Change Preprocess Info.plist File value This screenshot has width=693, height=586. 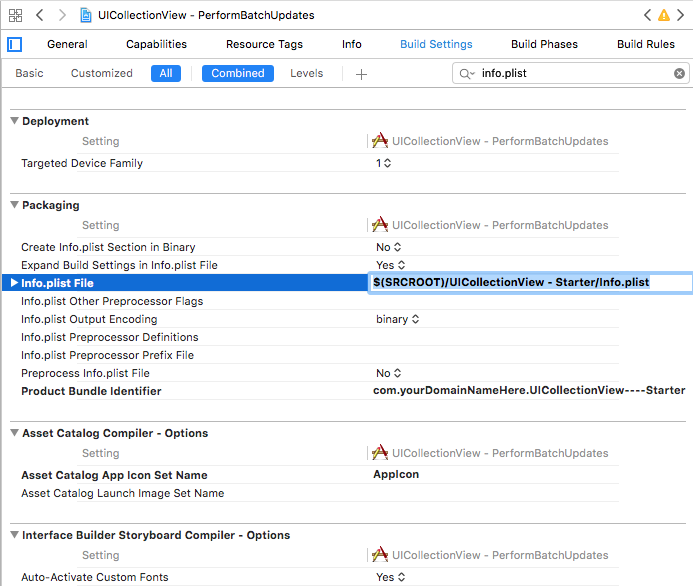389,373
